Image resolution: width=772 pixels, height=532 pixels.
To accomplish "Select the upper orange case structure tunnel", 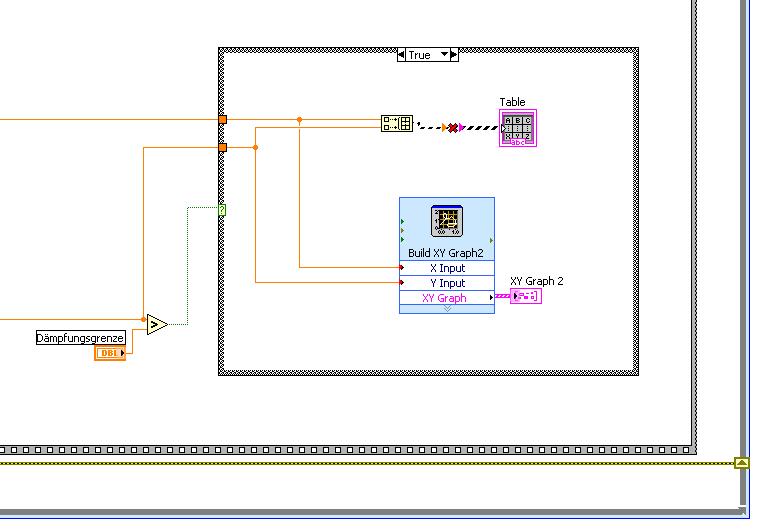I will pyautogui.click(x=223, y=120).
